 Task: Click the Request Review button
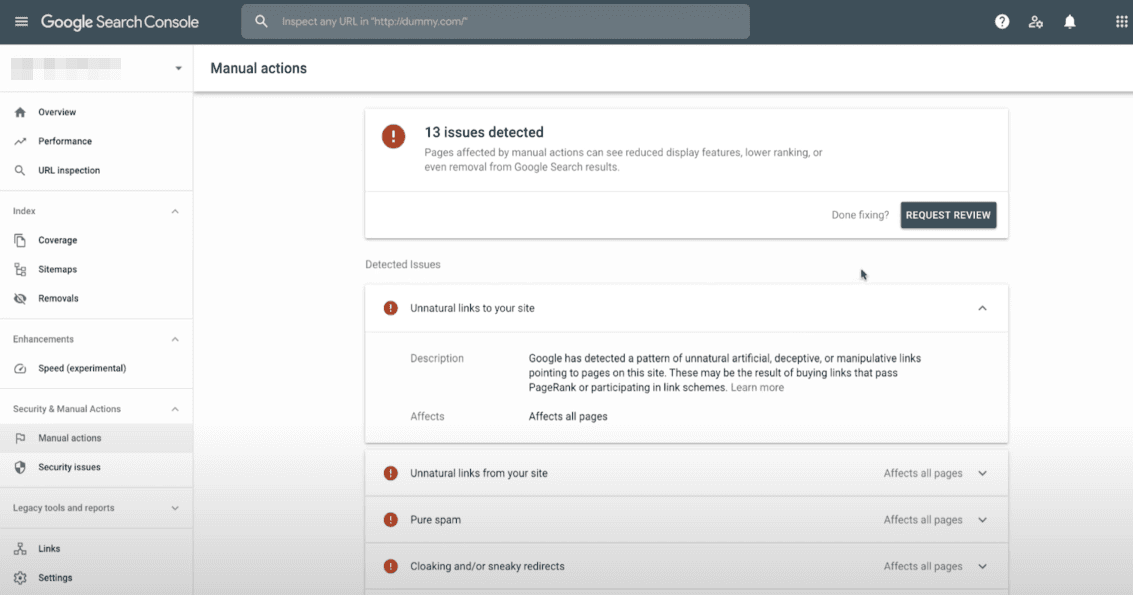coord(948,215)
